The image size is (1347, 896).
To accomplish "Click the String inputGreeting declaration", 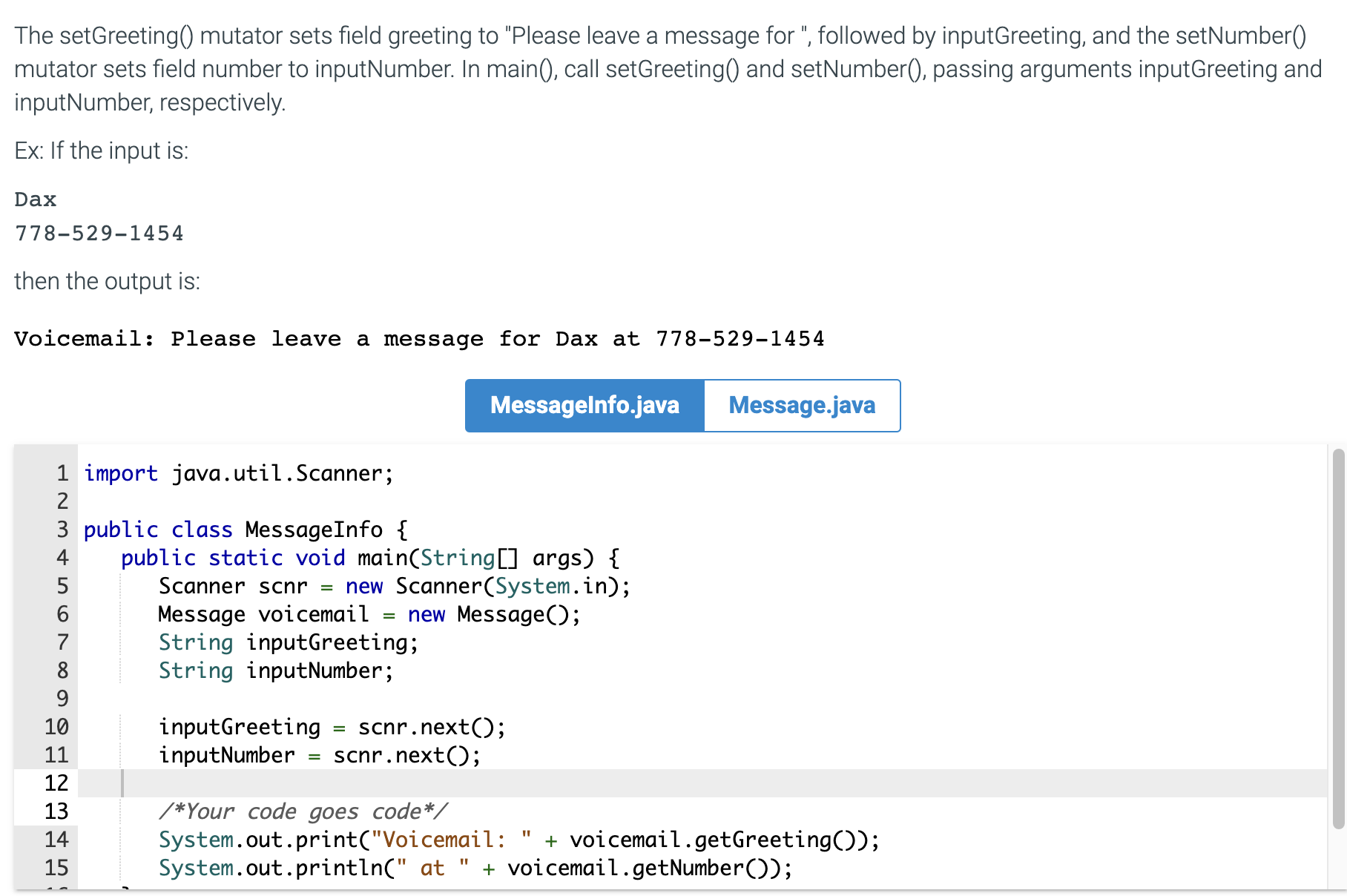I will click(x=286, y=642).
